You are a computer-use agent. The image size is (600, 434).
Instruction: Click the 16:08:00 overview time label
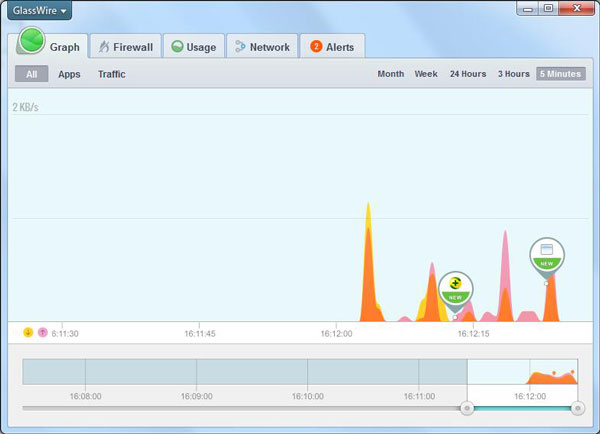point(85,396)
